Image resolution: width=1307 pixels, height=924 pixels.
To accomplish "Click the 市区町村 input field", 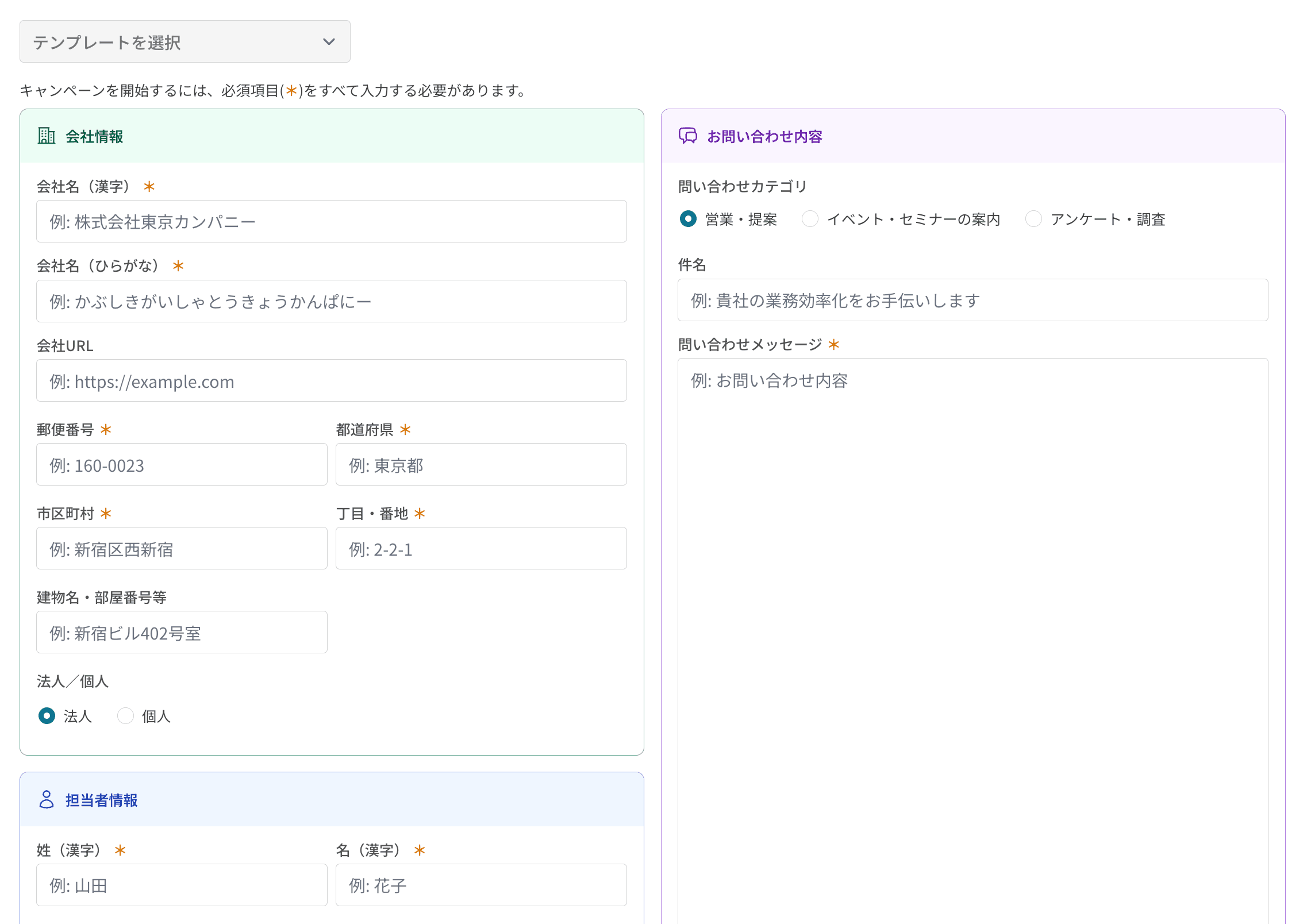I will point(182,548).
